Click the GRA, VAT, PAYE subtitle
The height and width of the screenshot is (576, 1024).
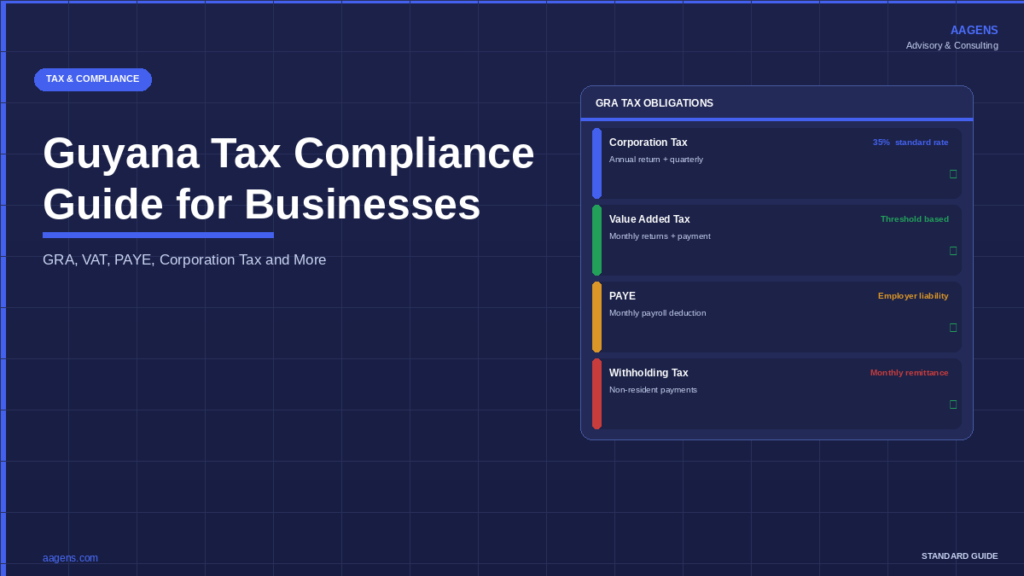pos(184,260)
